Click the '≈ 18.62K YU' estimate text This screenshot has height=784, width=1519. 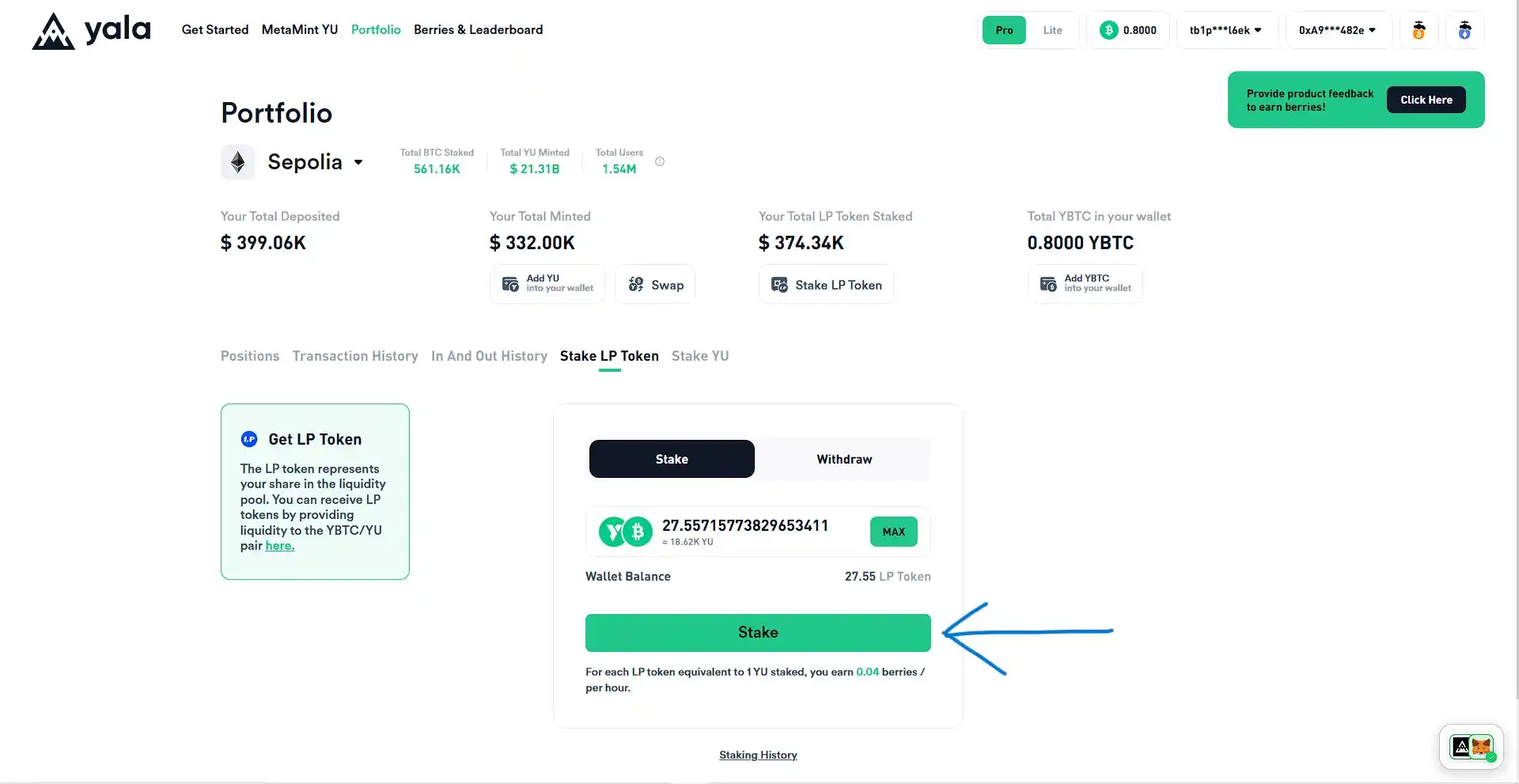coord(688,543)
